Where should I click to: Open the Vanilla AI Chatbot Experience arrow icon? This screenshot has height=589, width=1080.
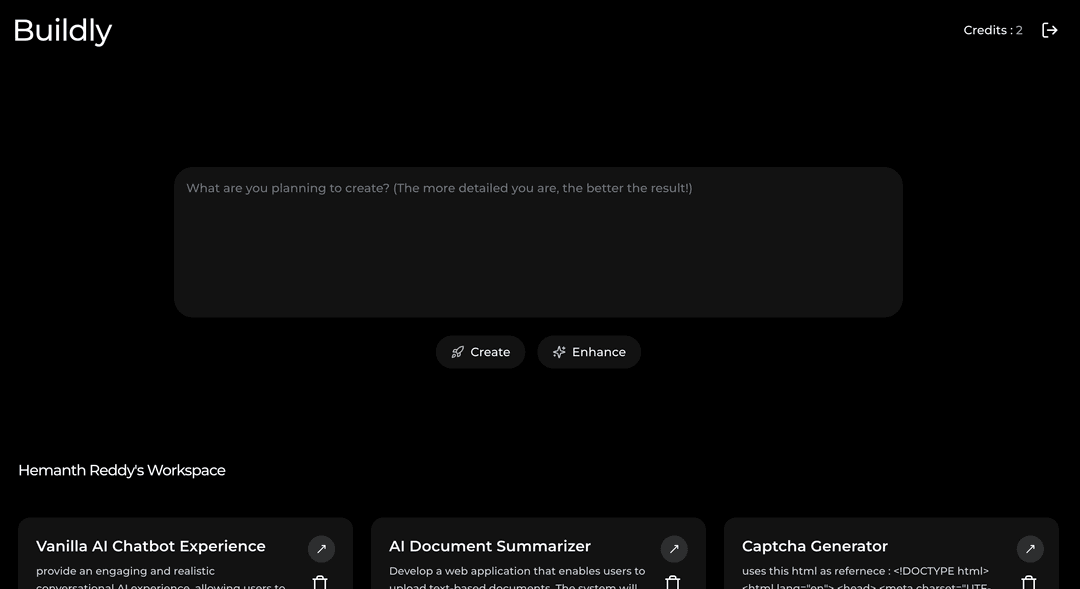point(321,549)
